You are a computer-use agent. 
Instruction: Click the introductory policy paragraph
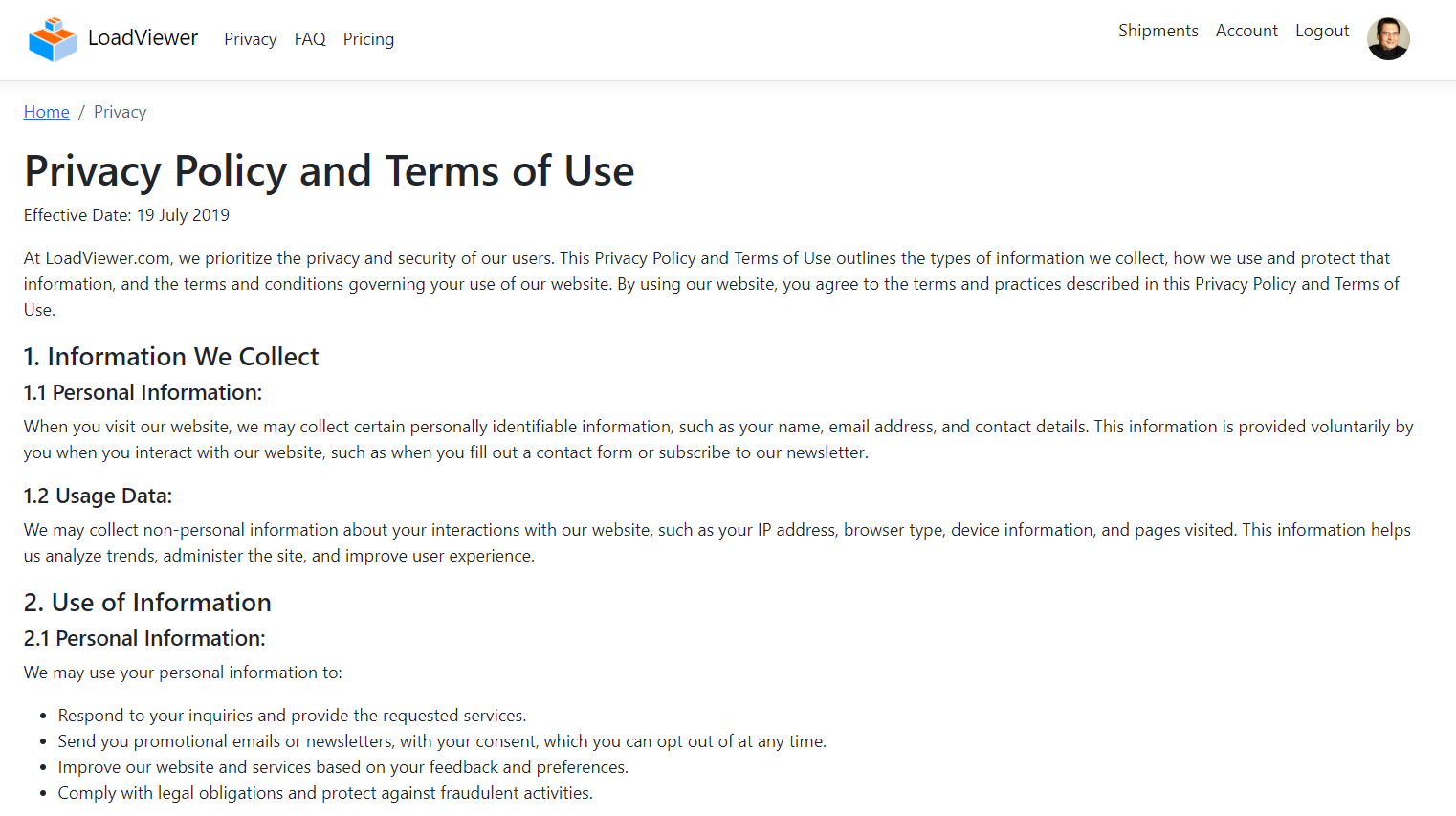pyautogui.click(x=712, y=283)
